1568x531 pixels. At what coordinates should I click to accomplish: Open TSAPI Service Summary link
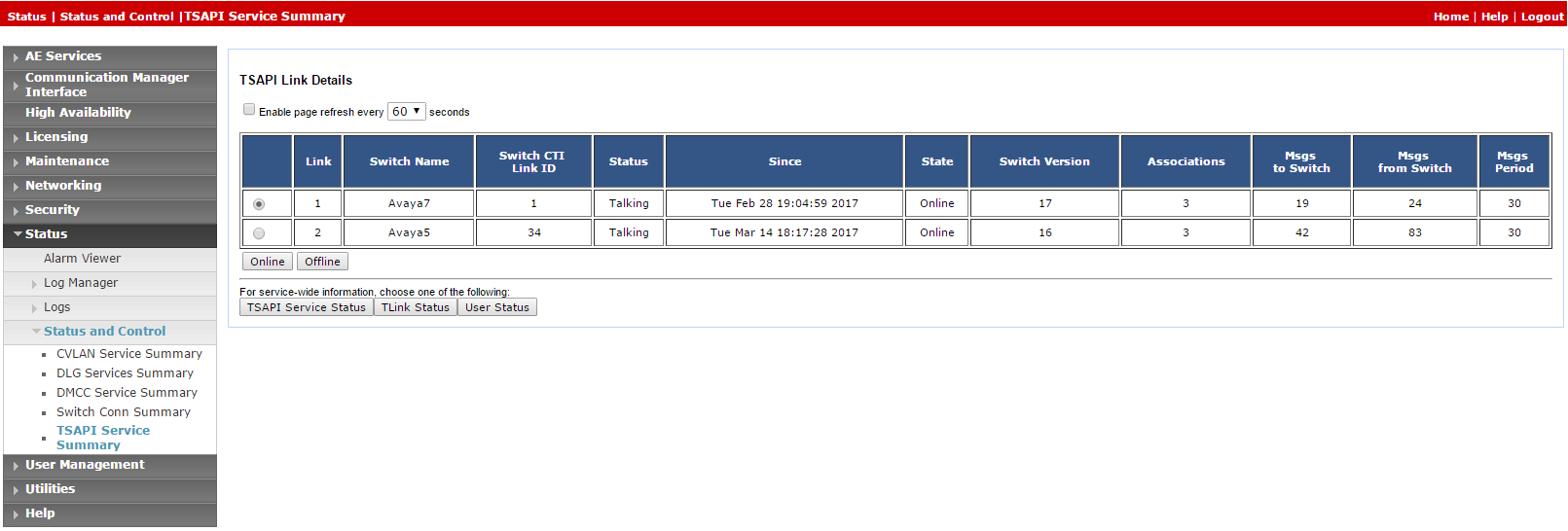(103, 438)
